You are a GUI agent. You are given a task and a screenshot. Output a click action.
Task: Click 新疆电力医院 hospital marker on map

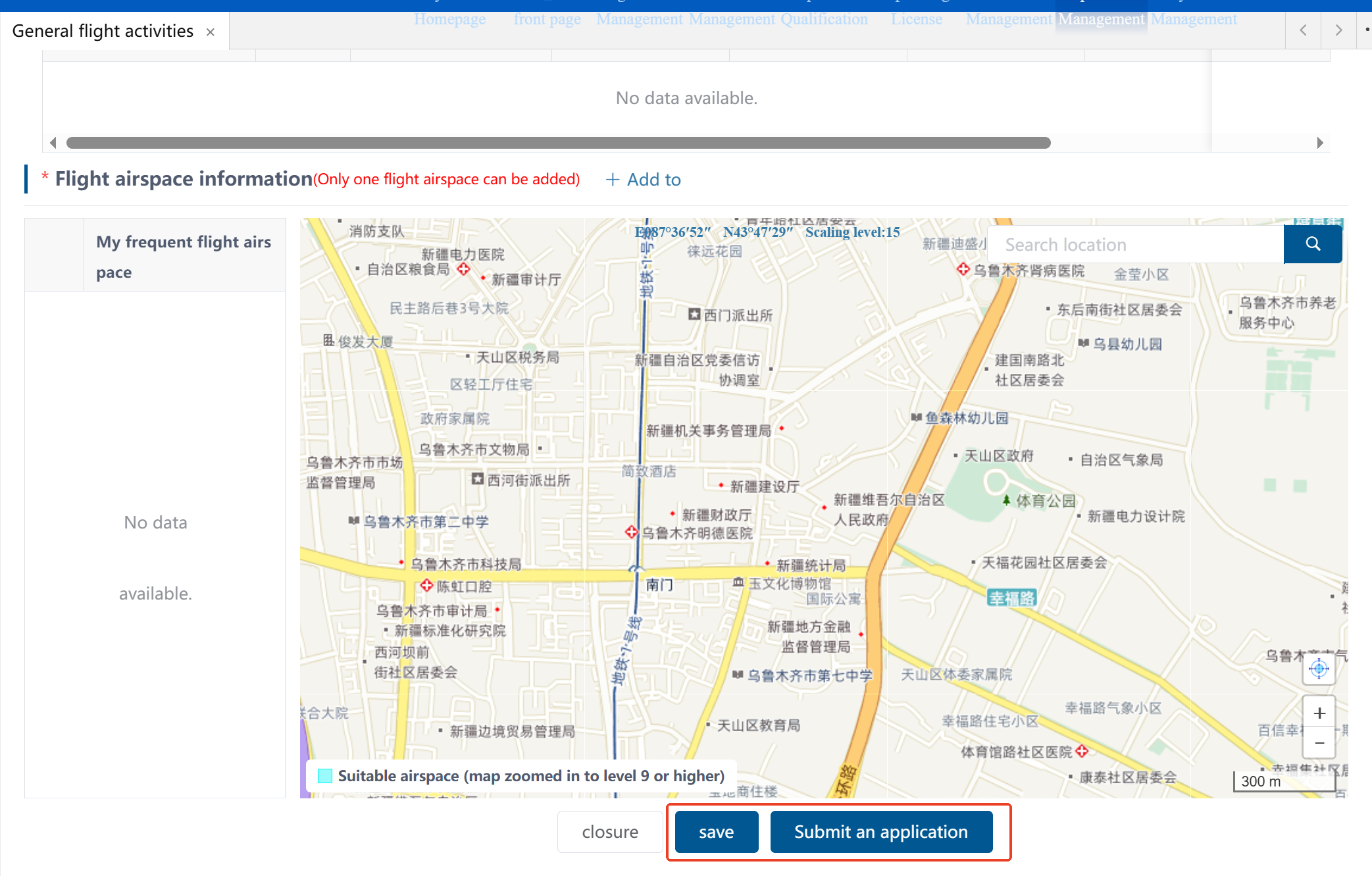463,269
